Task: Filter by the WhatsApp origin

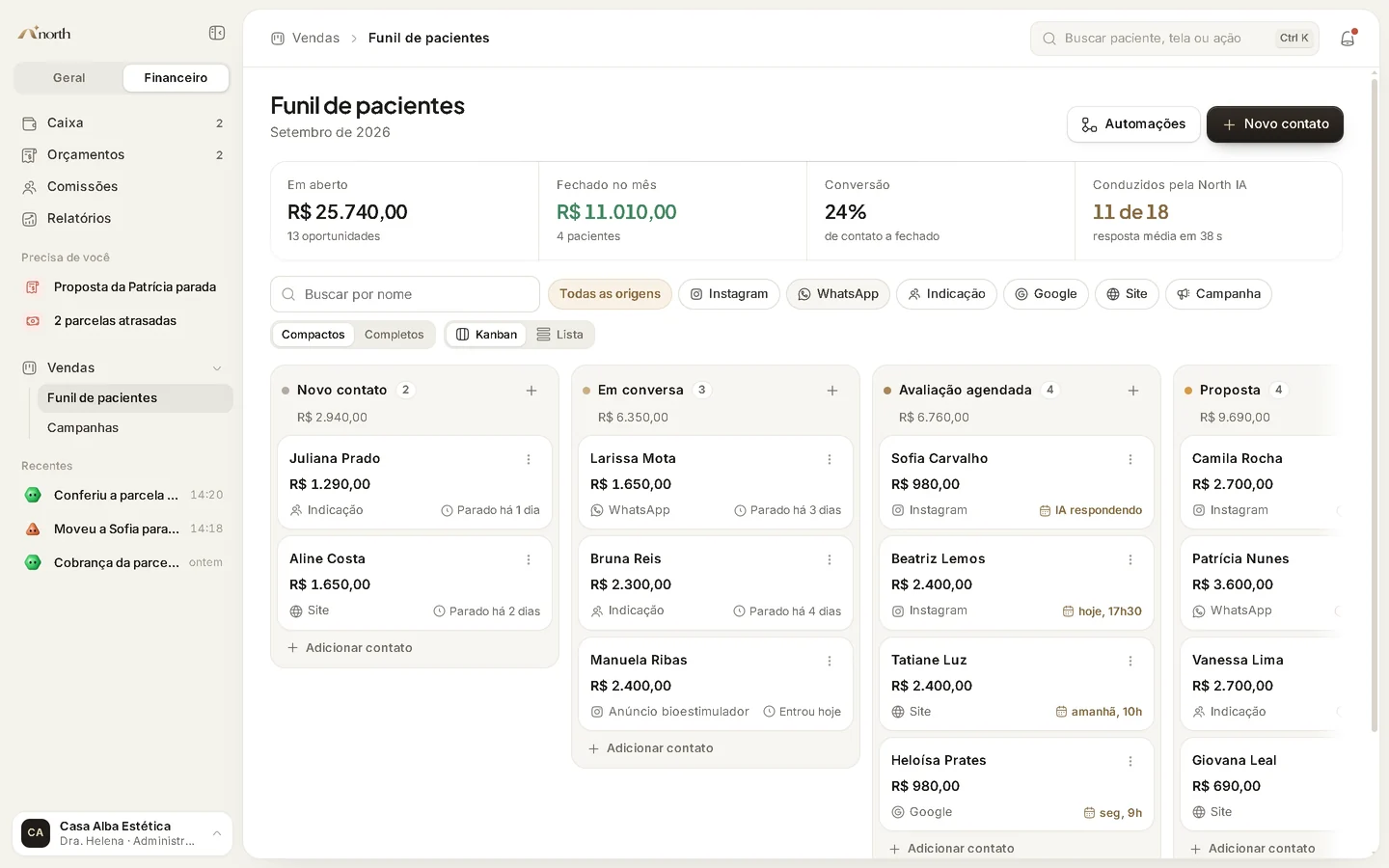Action: [838, 294]
